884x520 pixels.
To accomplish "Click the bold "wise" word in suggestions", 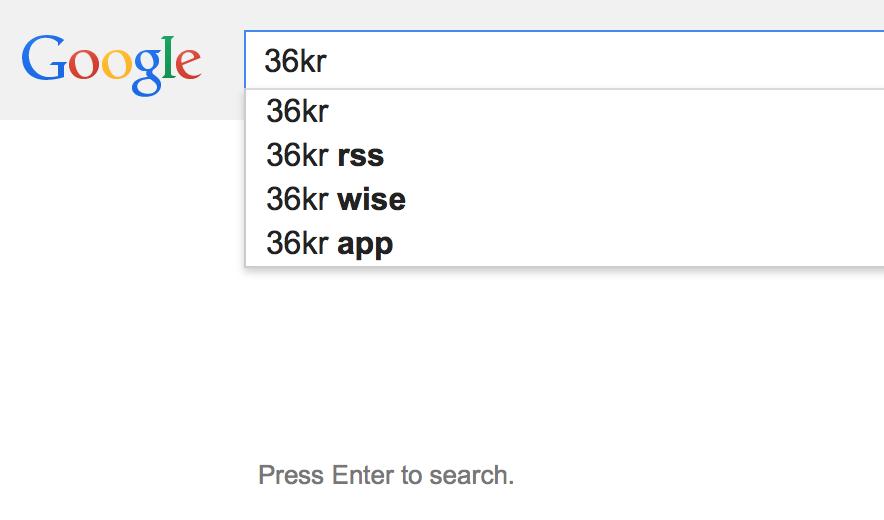I will (372, 199).
